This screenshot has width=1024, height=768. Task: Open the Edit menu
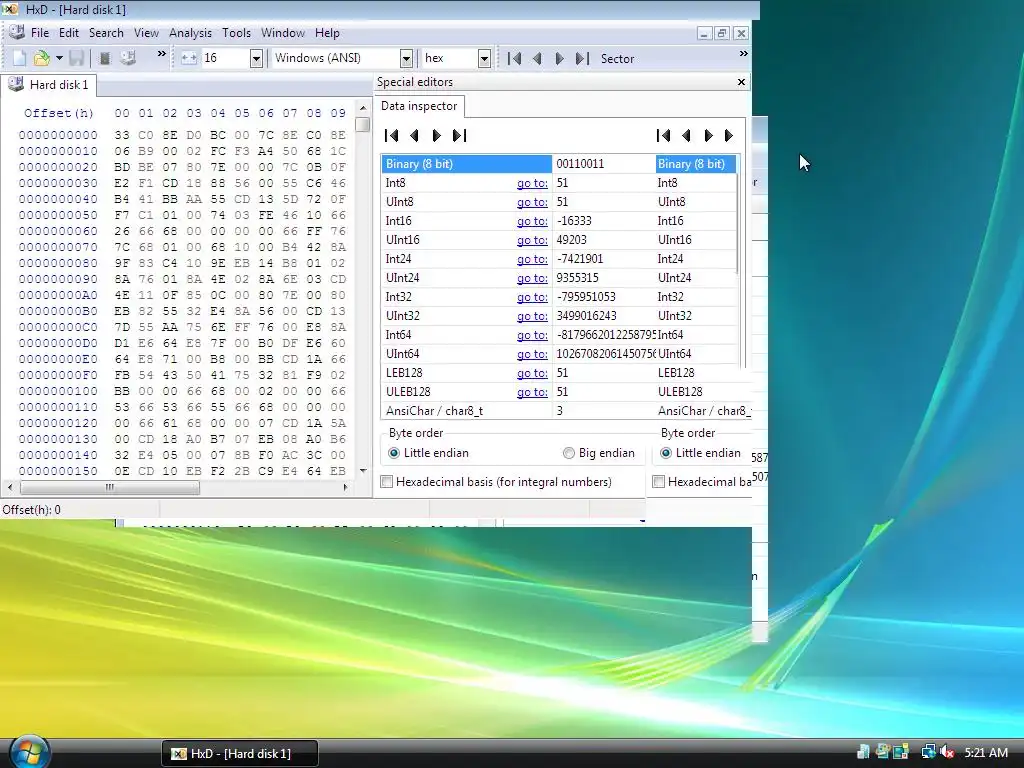[69, 33]
